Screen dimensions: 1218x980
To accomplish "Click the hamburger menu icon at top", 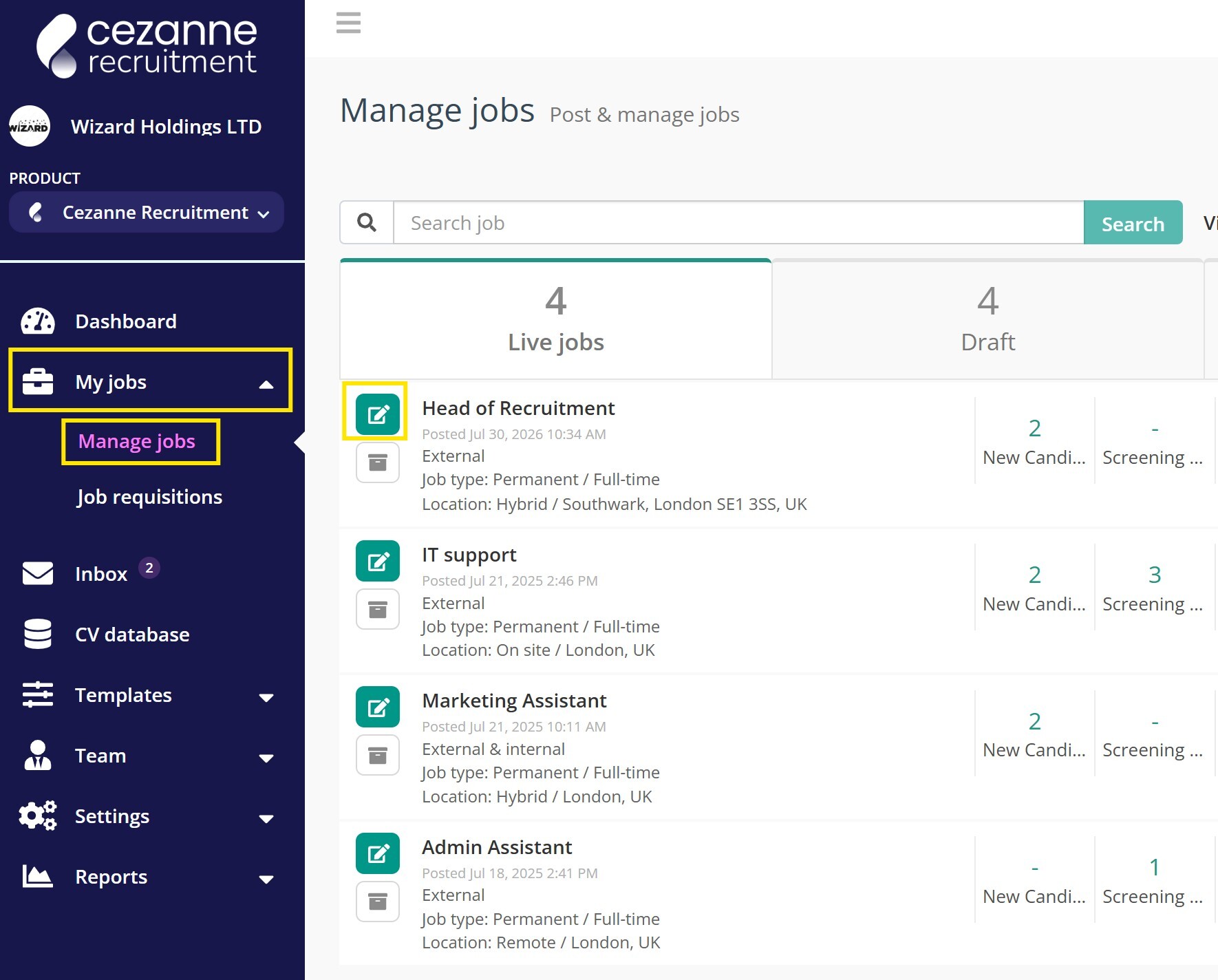I will tap(348, 23).
